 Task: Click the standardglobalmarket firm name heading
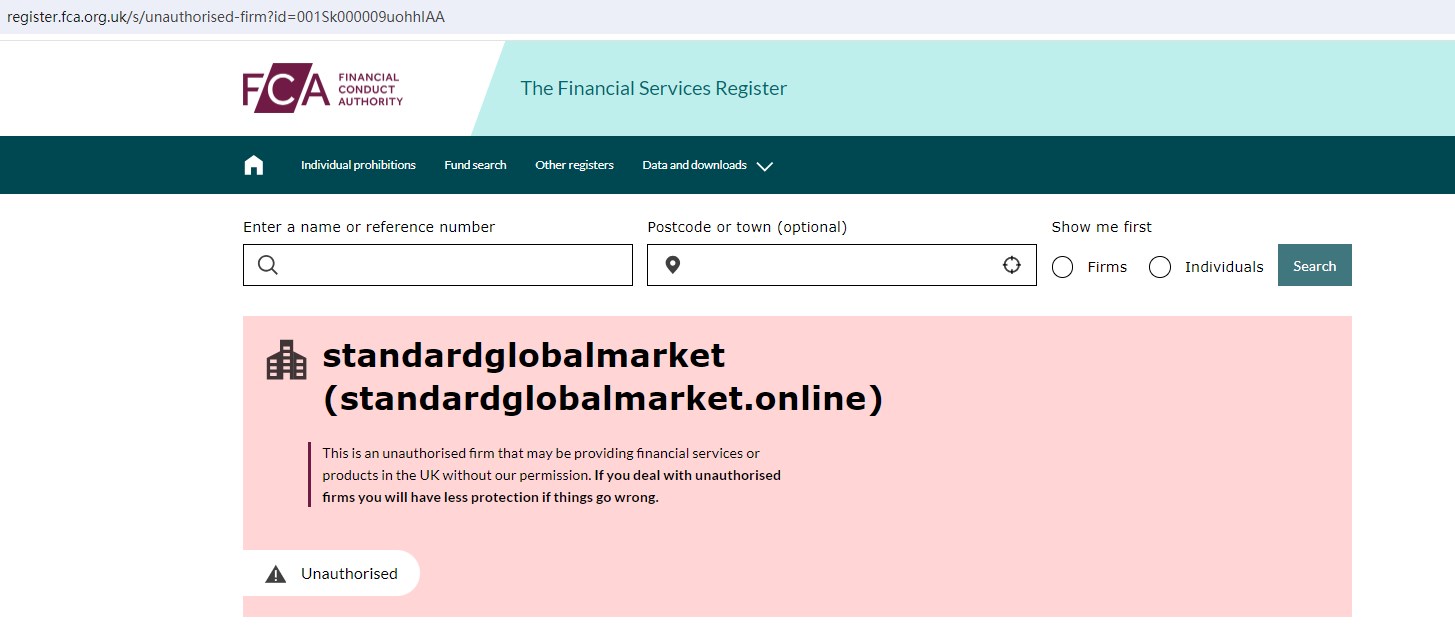click(603, 376)
